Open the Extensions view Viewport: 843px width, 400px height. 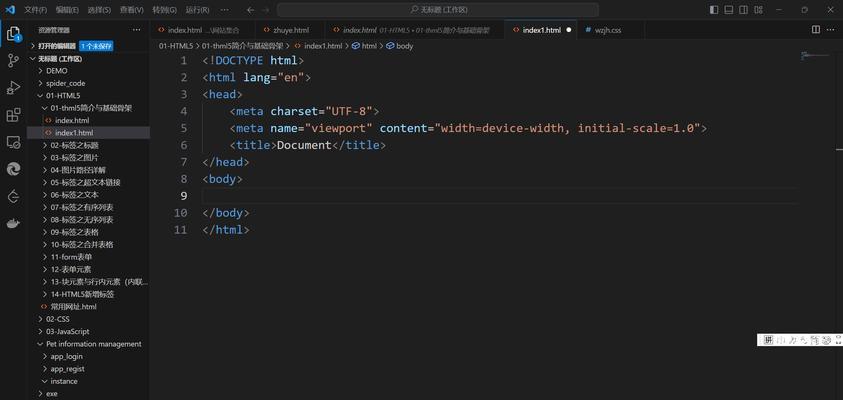pyautogui.click(x=13, y=115)
